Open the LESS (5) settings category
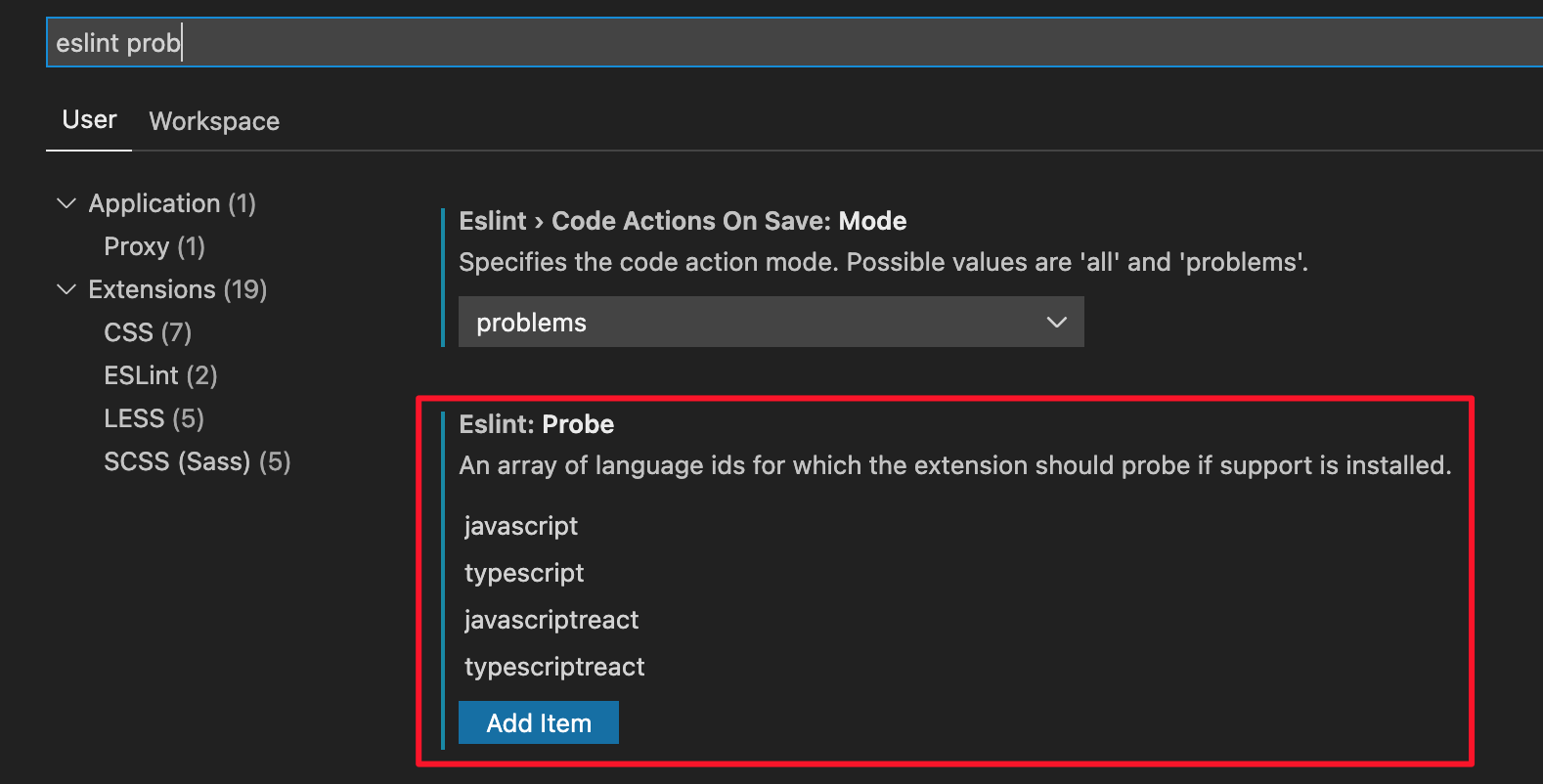The width and height of the screenshot is (1543, 784). pos(154,418)
